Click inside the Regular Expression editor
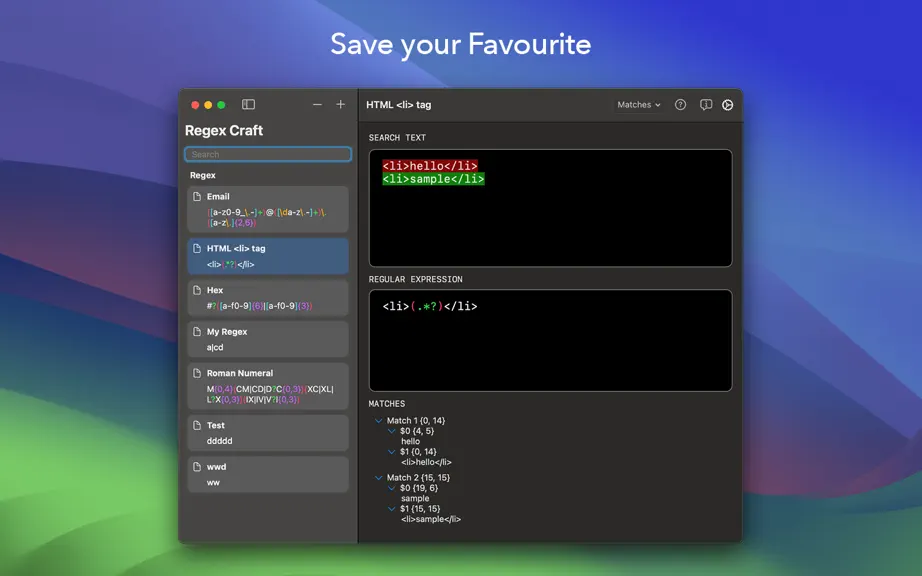 tap(550, 340)
